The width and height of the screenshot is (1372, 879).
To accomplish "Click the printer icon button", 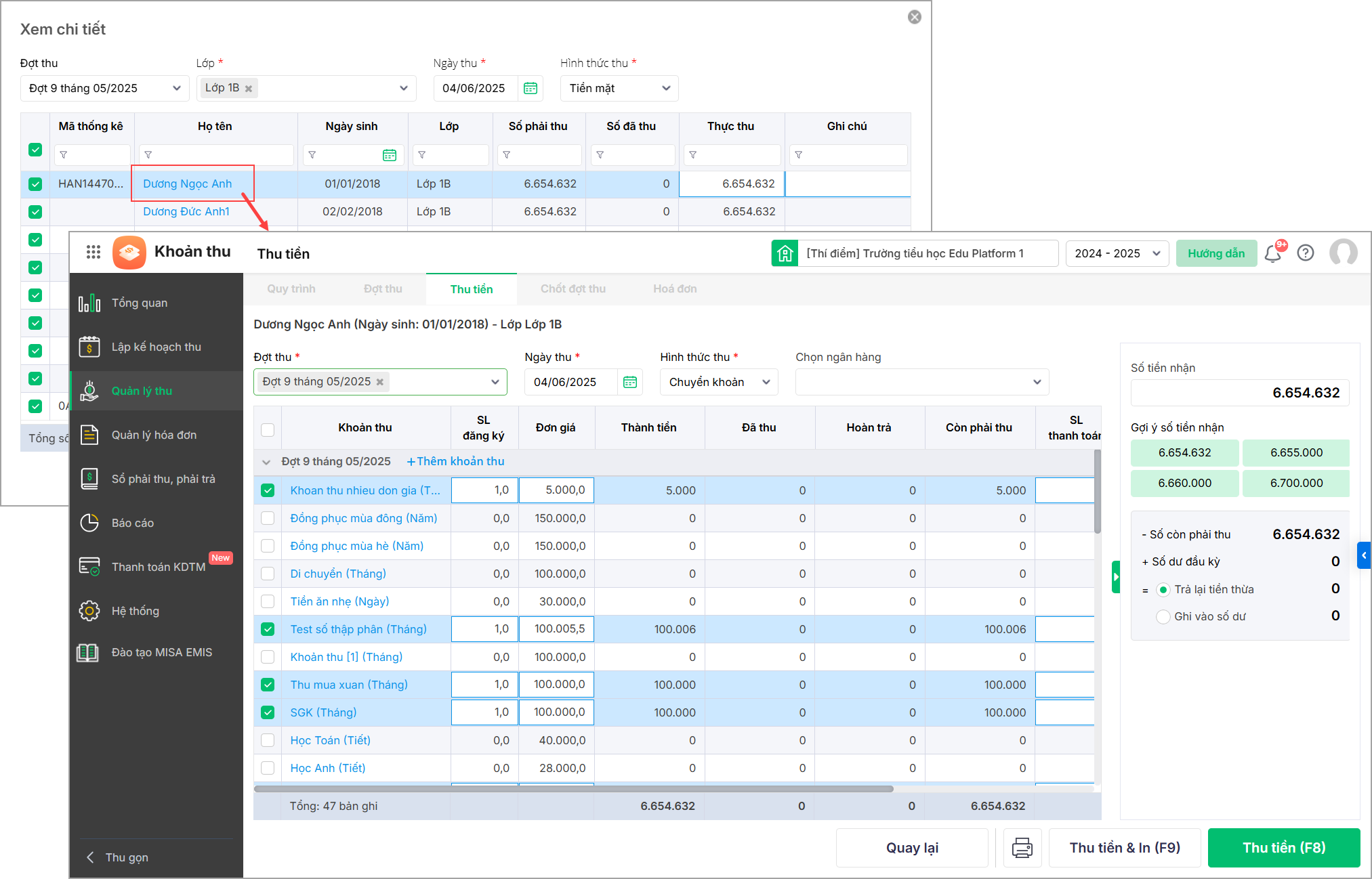I will pyautogui.click(x=1022, y=848).
